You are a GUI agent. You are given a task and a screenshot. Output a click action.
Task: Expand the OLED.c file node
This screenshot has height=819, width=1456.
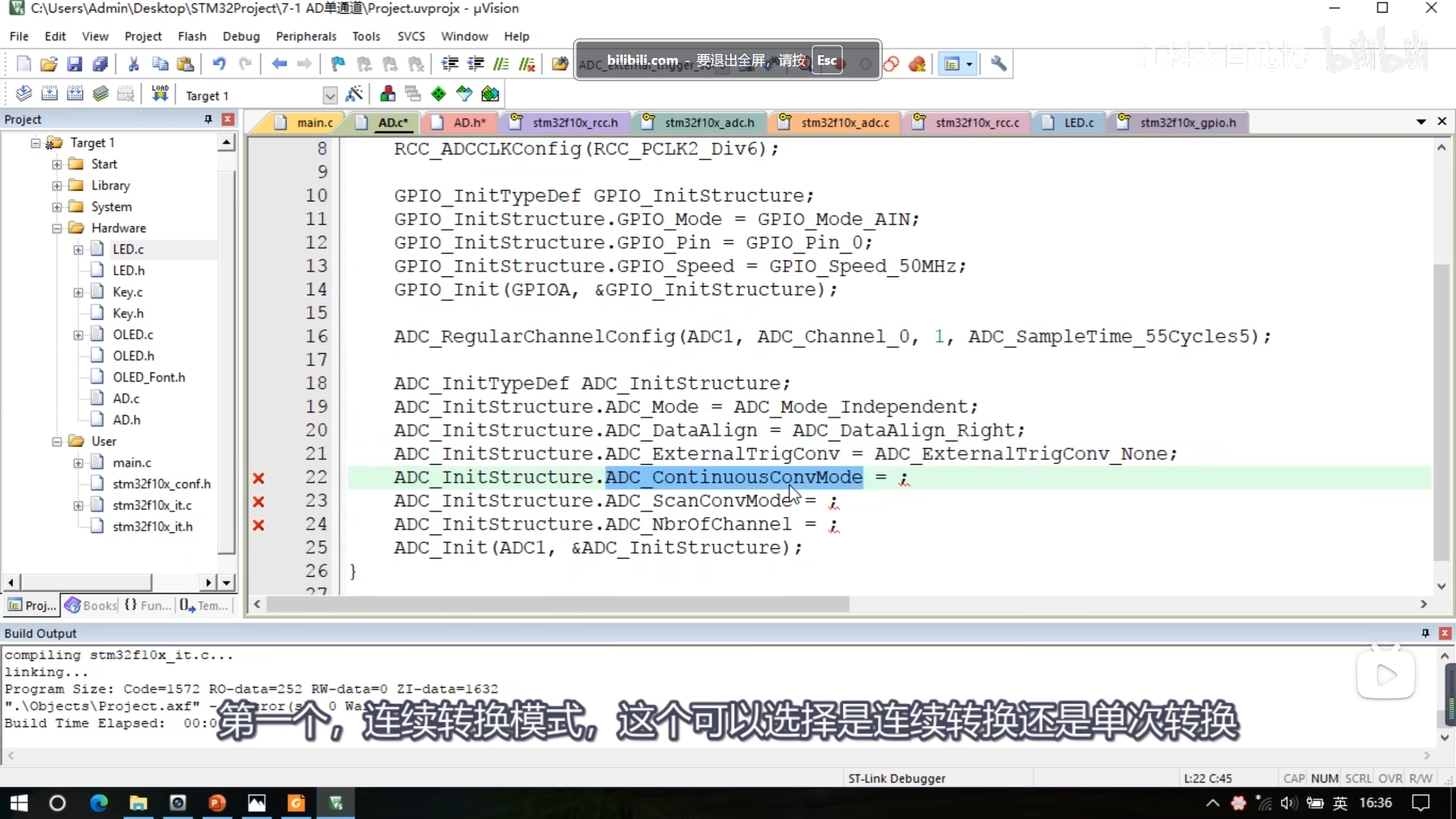coord(78,335)
